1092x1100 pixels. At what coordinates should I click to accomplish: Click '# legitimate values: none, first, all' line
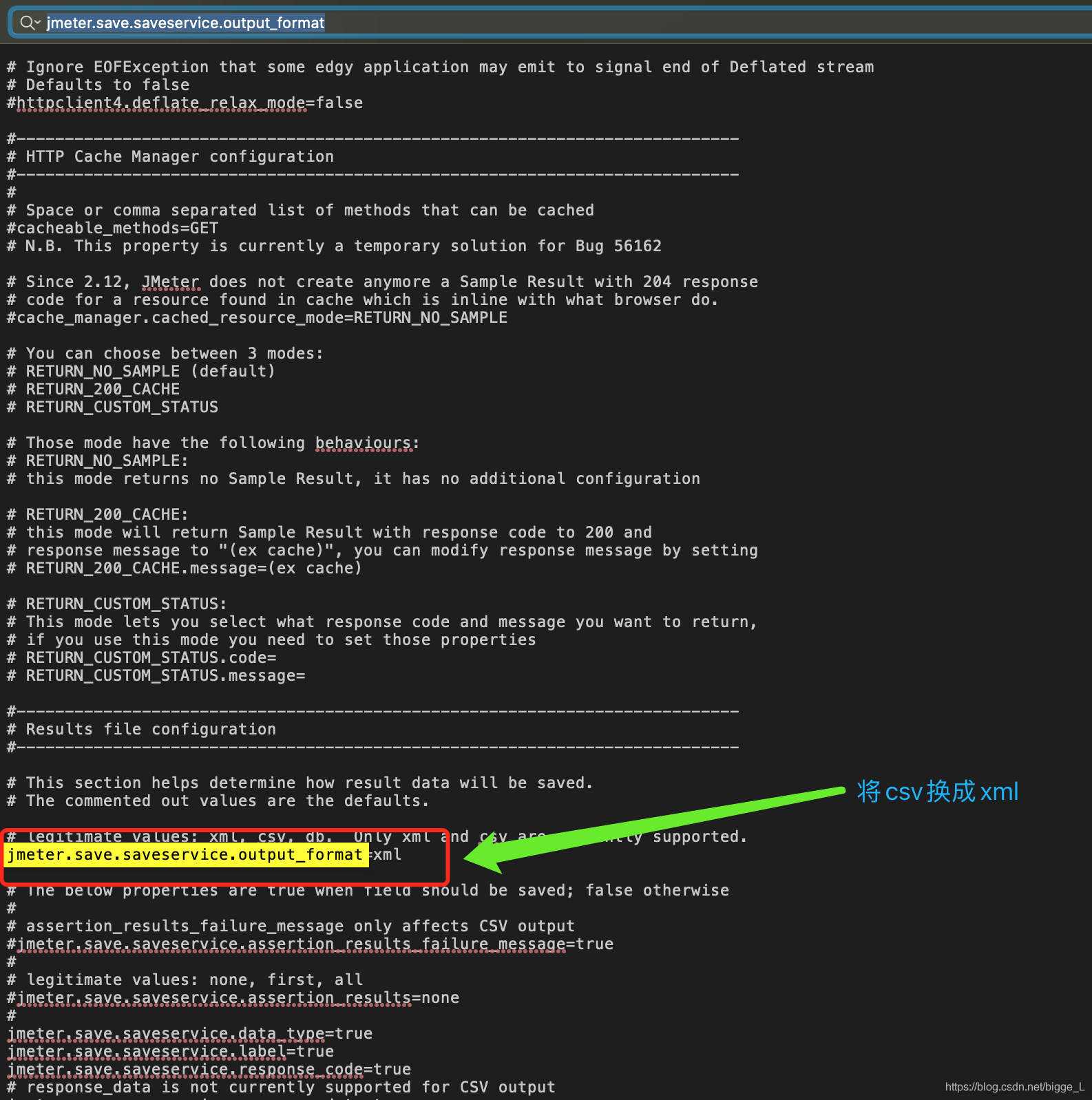point(185,980)
